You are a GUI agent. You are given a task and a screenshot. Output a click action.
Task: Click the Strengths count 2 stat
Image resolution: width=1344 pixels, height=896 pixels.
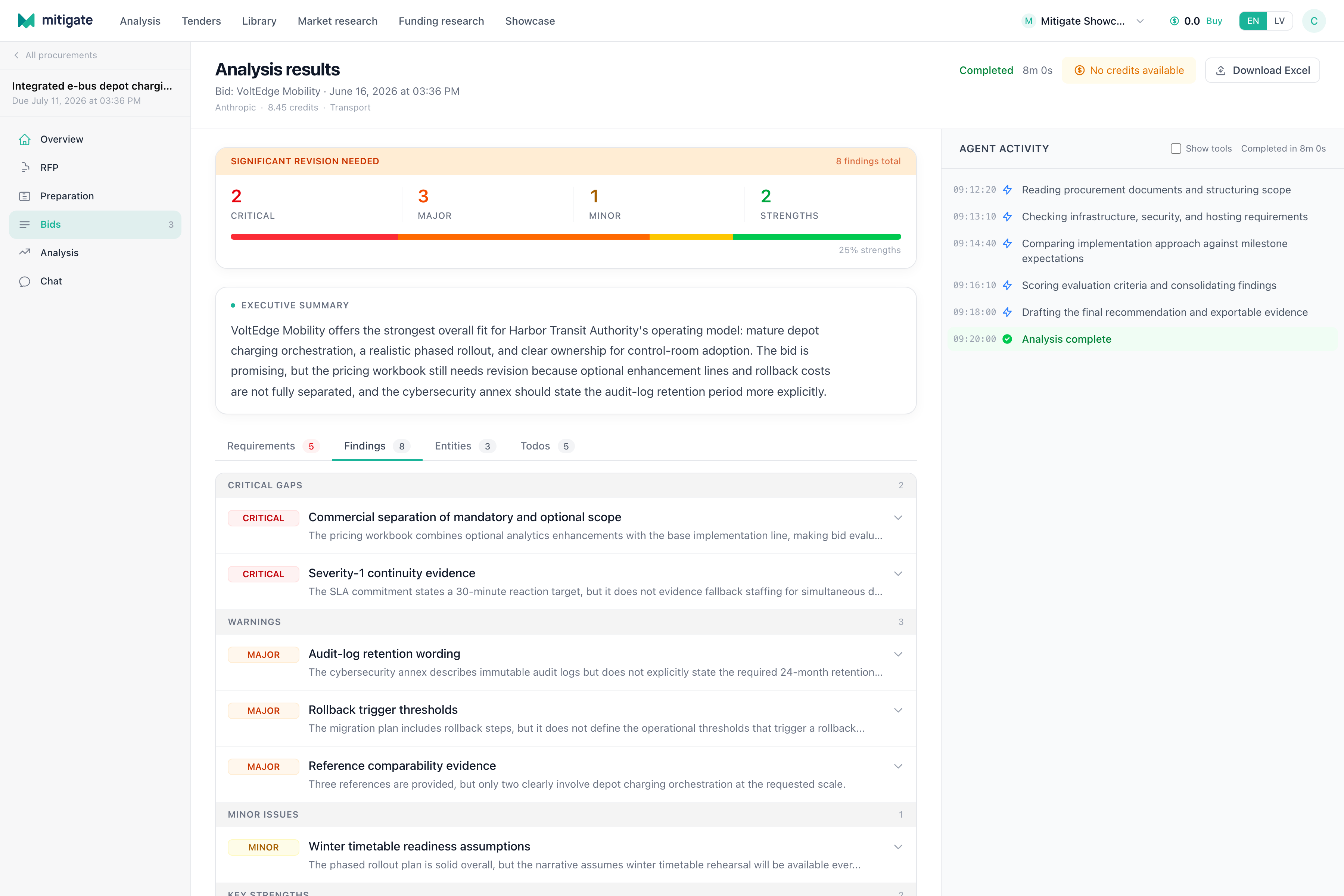click(789, 203)
